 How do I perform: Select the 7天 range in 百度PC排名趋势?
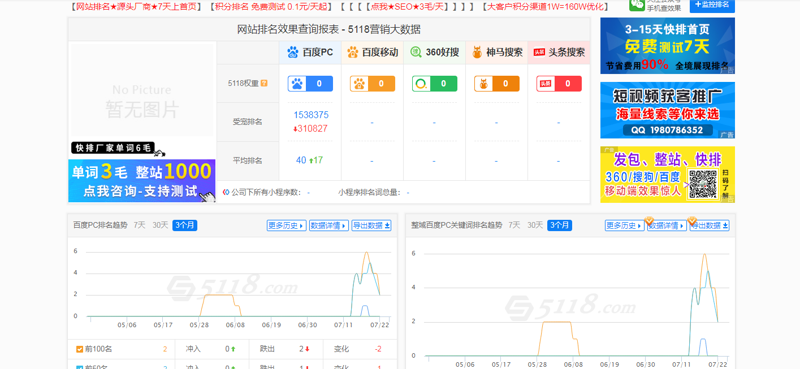coord(139,225)
